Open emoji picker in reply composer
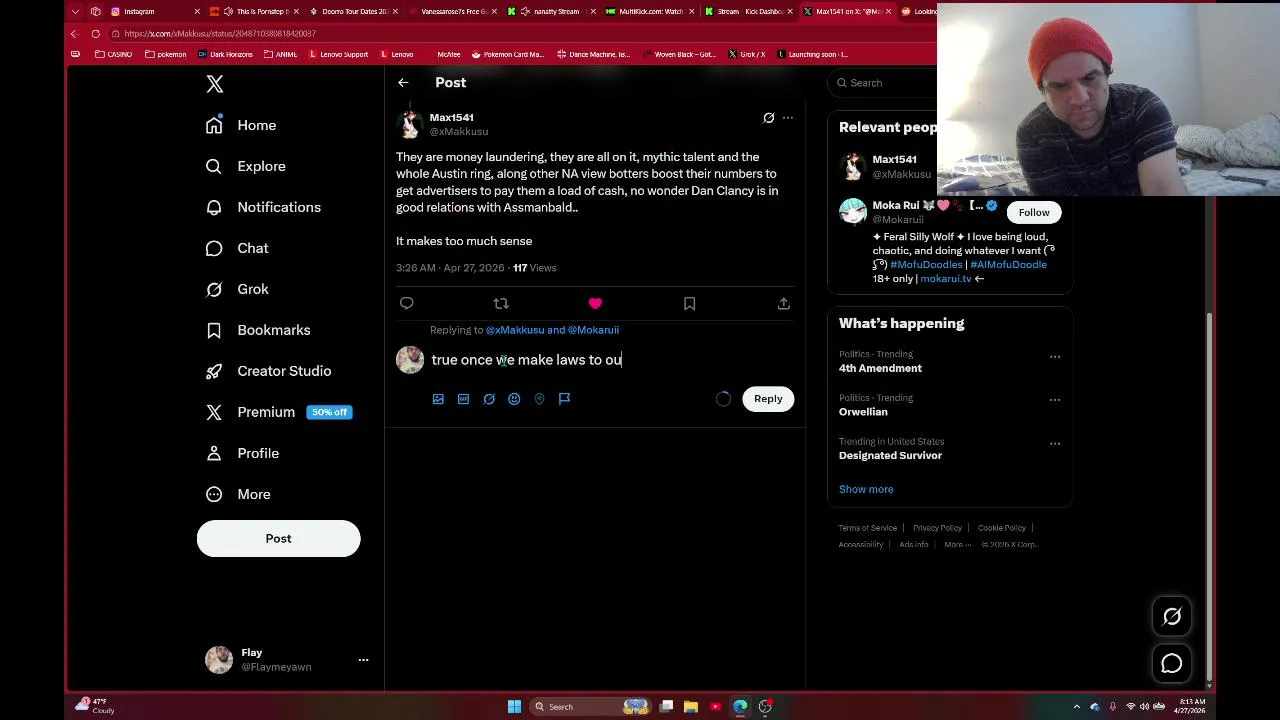The image size is (1280, 720). point(514,399)
